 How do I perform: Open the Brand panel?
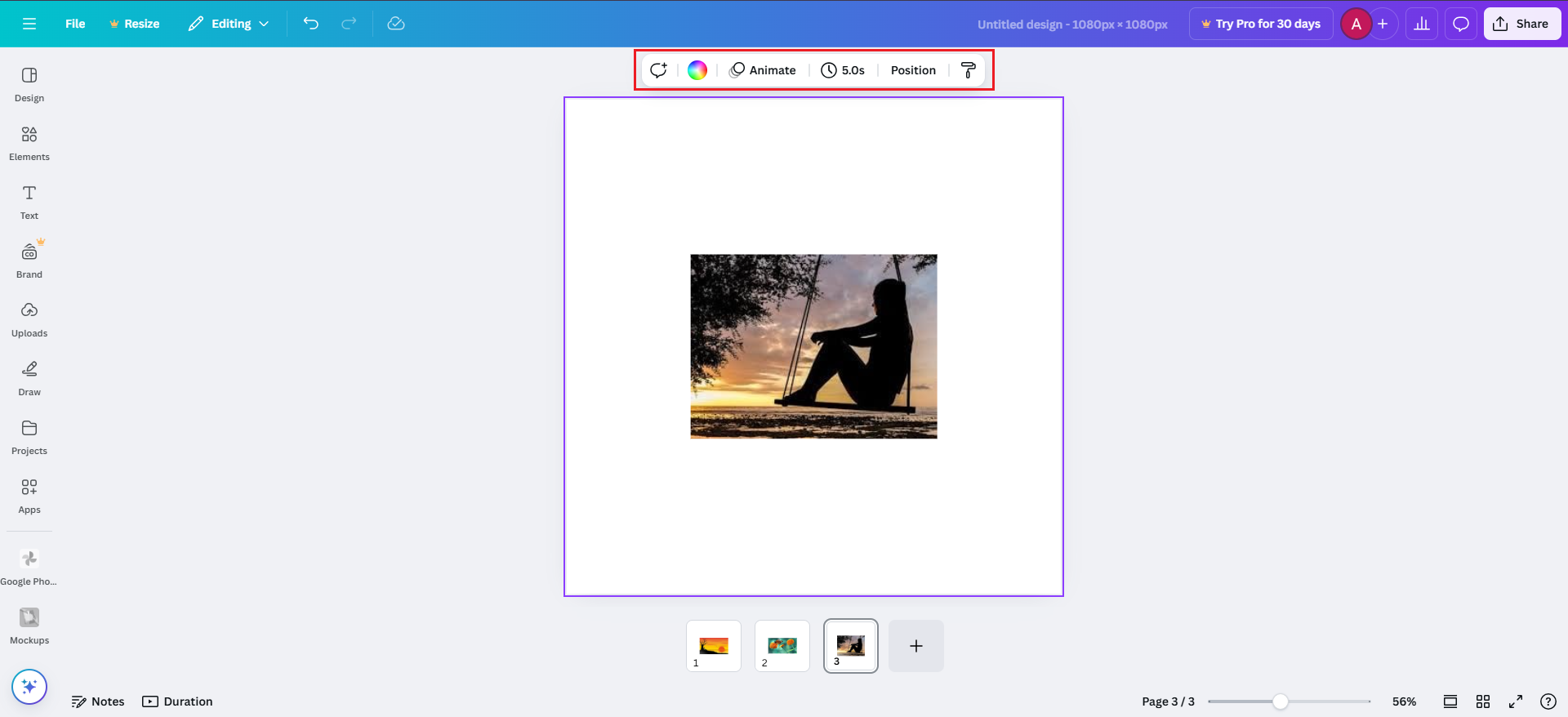pyautogui.click(x=29, y=261)
